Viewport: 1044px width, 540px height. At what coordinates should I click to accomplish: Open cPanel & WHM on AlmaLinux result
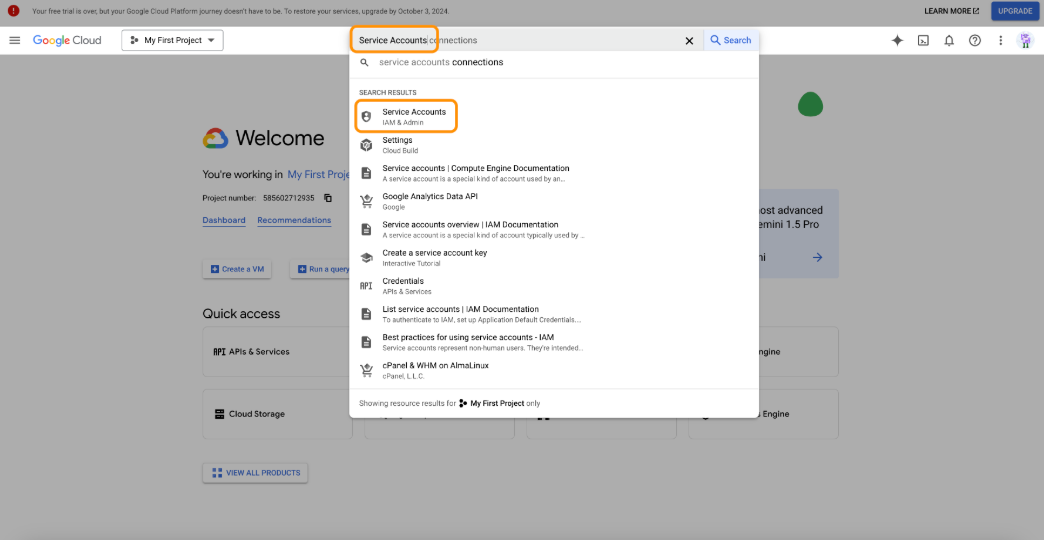tap(554, 370)
